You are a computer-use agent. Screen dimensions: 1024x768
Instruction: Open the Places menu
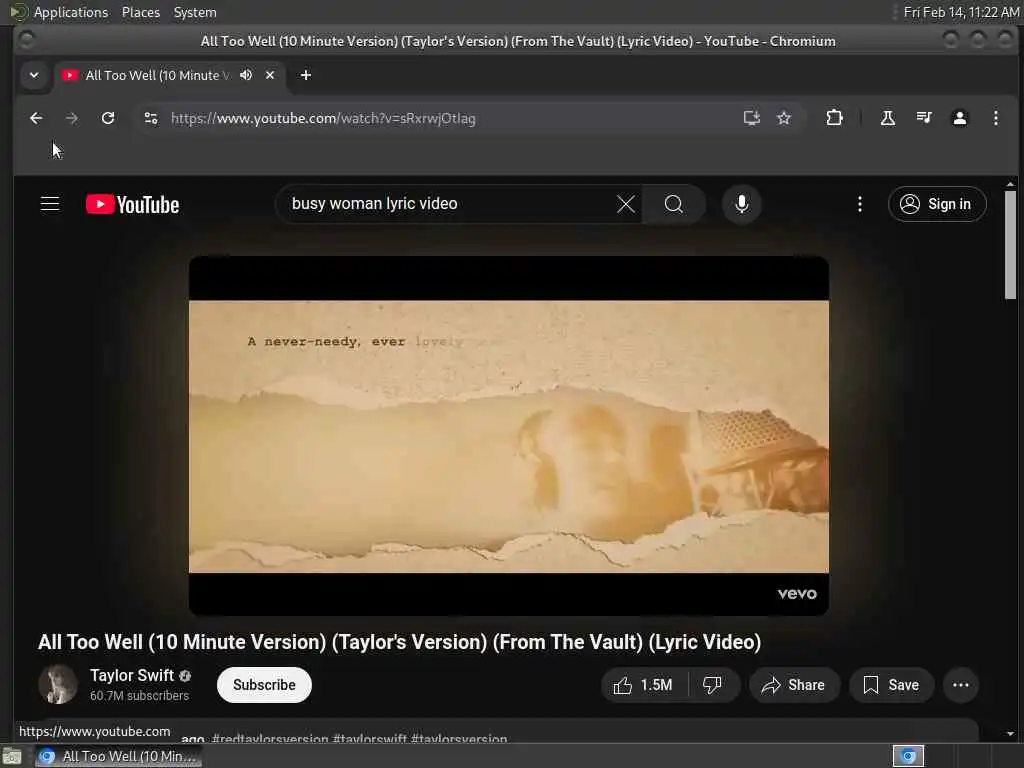141,12
